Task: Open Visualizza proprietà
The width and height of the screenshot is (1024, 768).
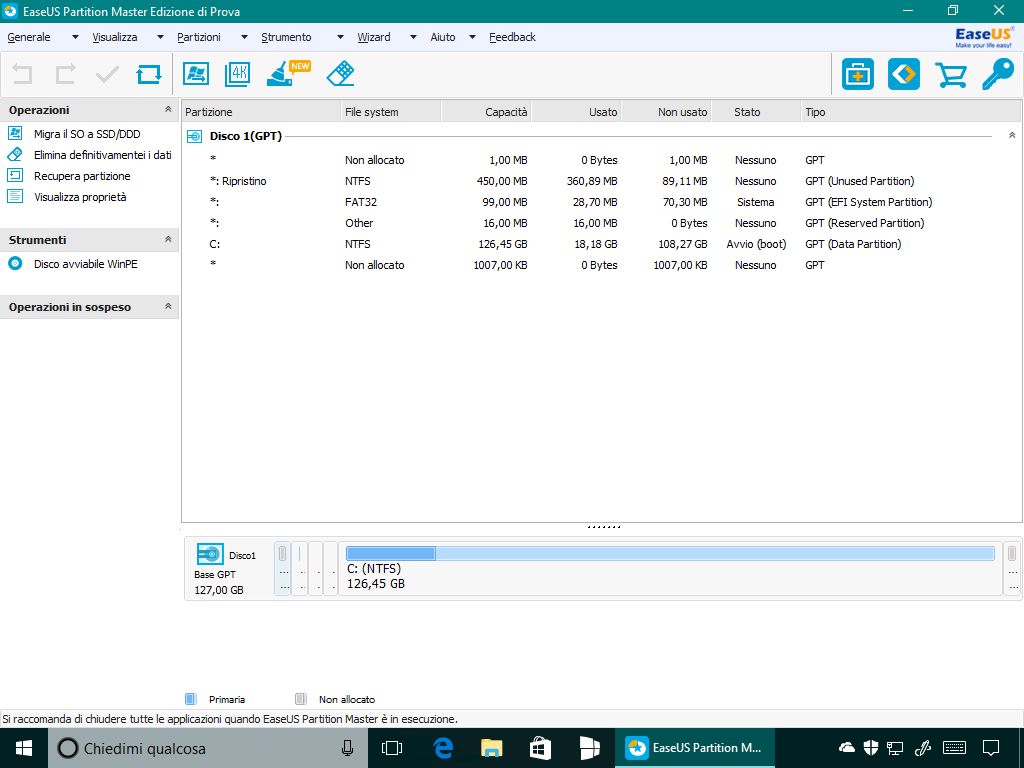Action: 80,197
